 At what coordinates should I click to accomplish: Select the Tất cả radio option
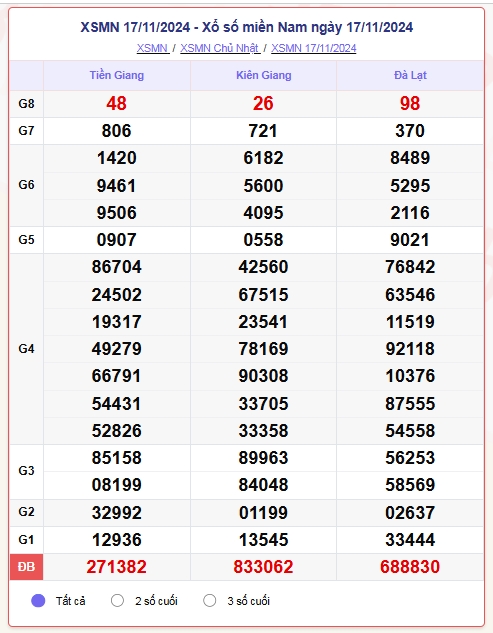click(x=38, y=600)
